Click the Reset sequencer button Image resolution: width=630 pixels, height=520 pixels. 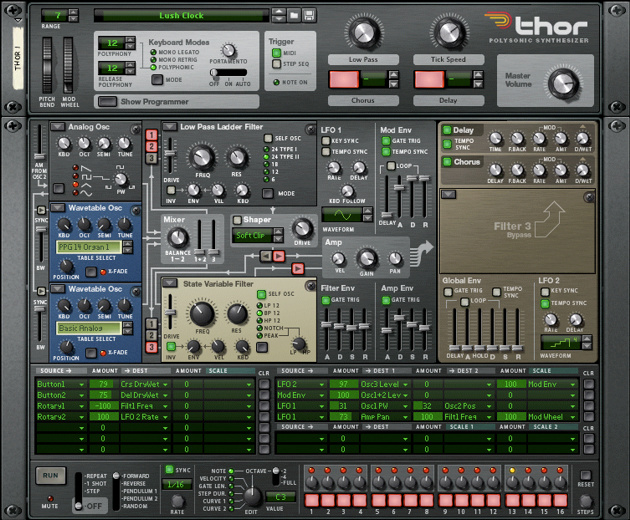[x=586, y=475]
